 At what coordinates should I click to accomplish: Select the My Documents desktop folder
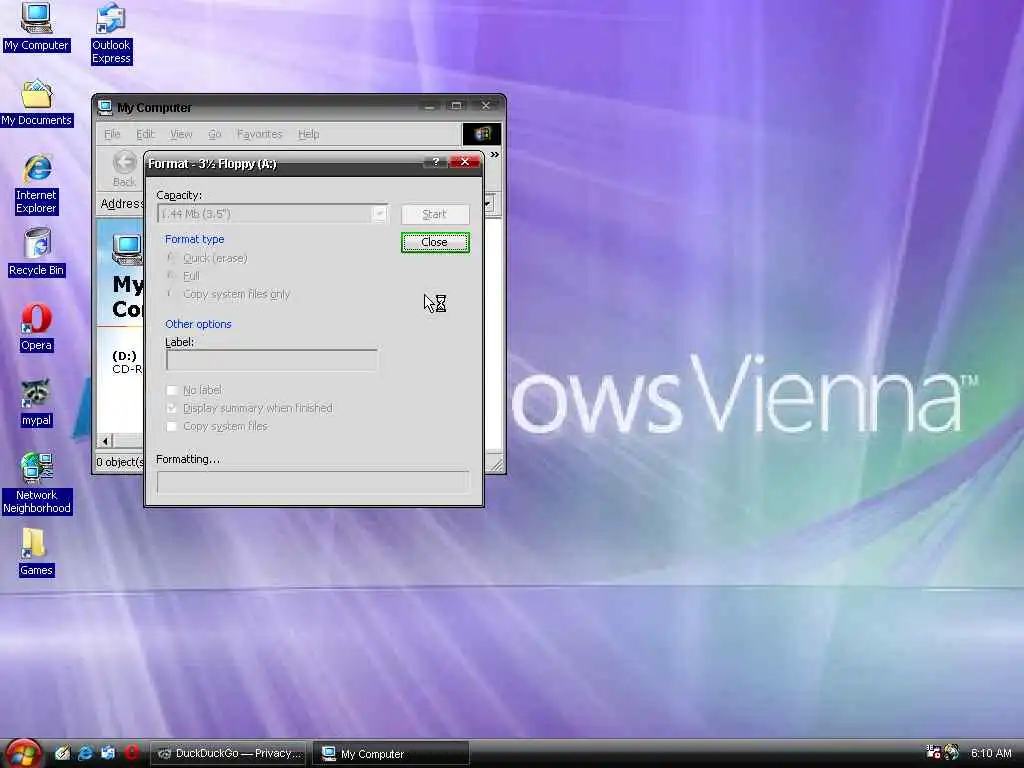[37, 103]
